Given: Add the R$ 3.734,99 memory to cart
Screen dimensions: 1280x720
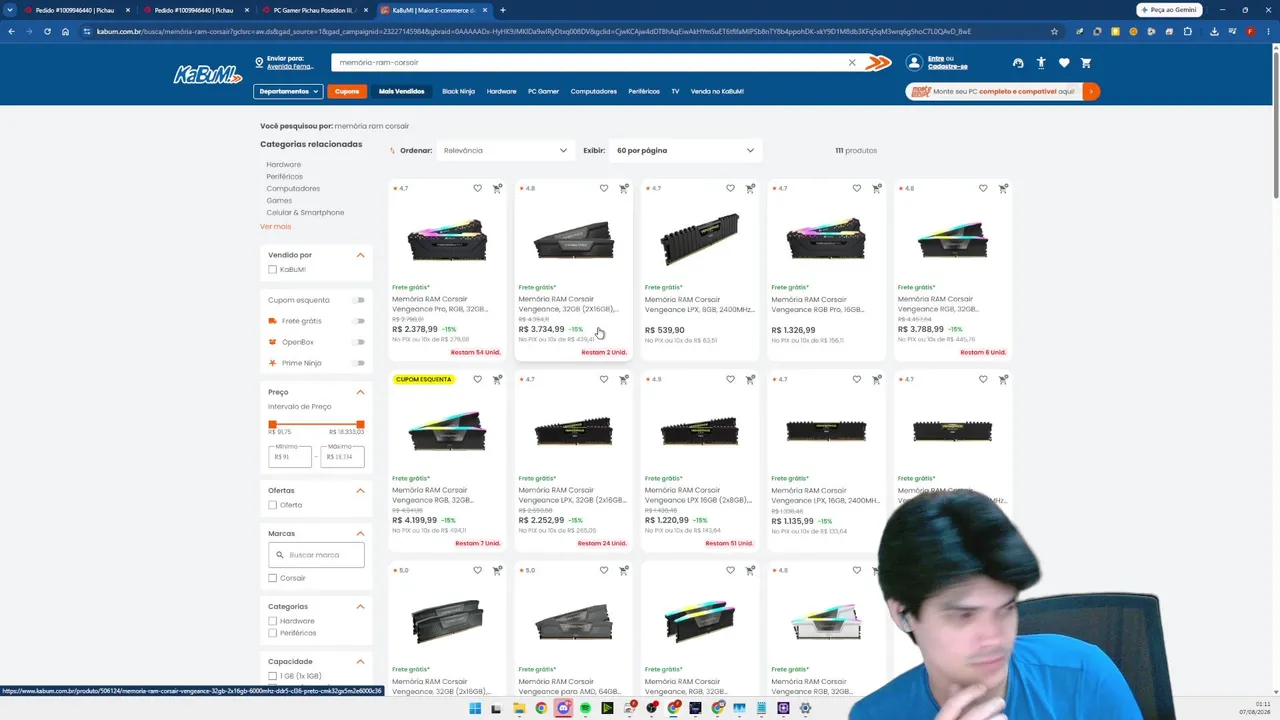Looking at the screenshot, I should tap(624, 188).
